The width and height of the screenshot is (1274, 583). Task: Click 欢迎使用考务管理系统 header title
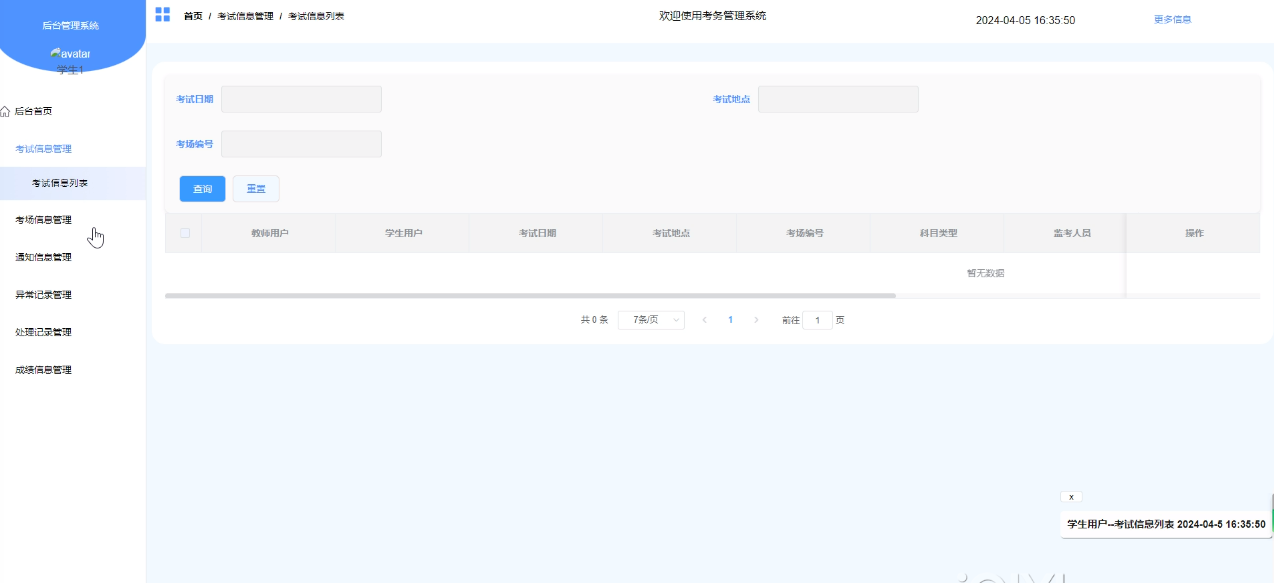(713, 15)
